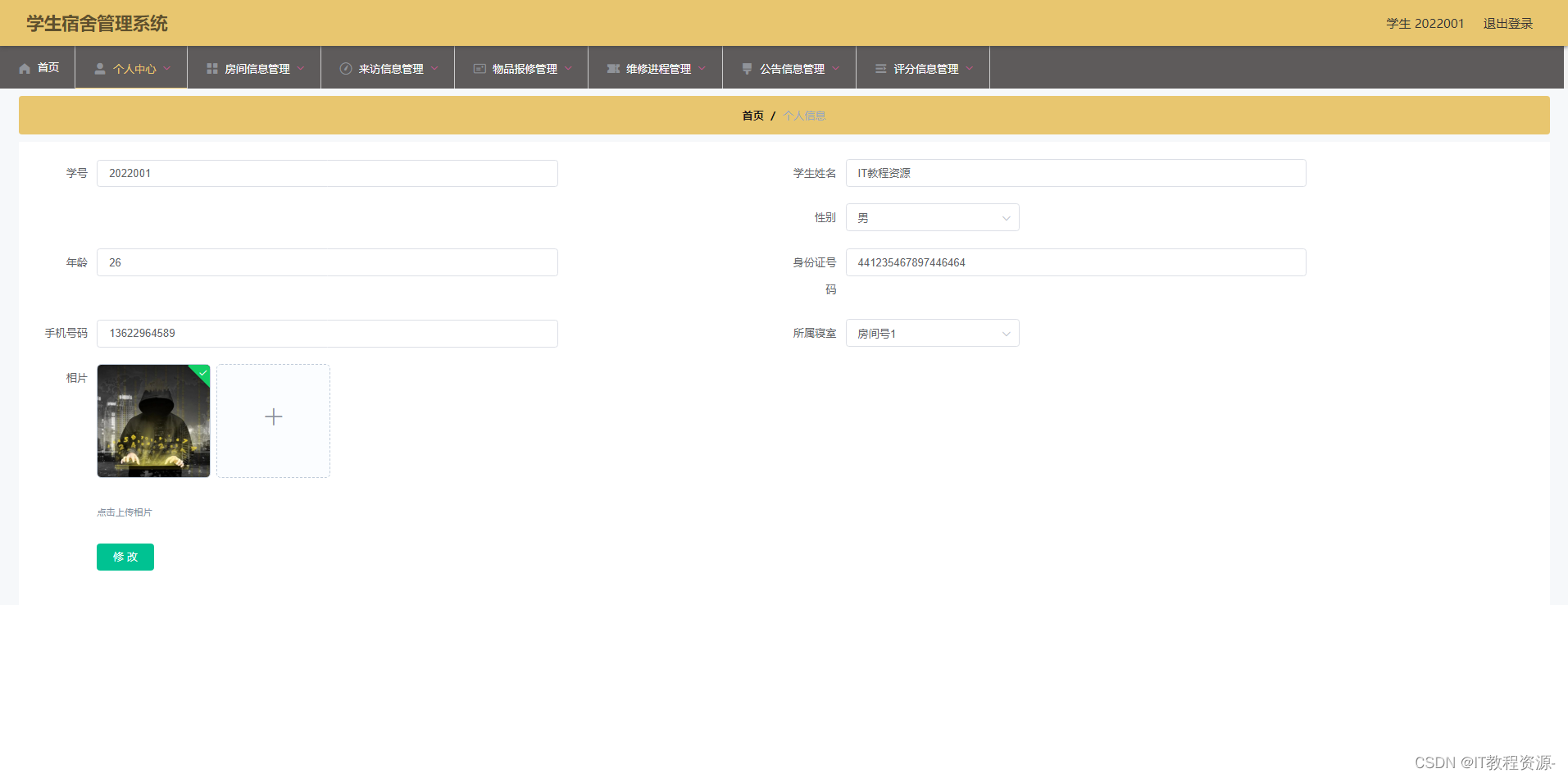The width and height of the screenshot is (1568, 778).
Task: Click 个人信息 in the breadcrumb
Action: pyautogui.click(x=804, y=116)
